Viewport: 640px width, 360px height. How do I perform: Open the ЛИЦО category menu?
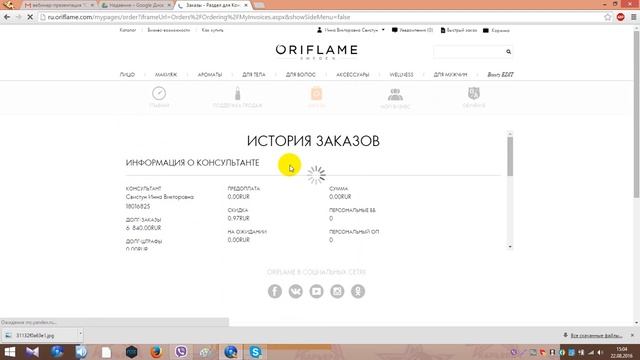point(127,75)
